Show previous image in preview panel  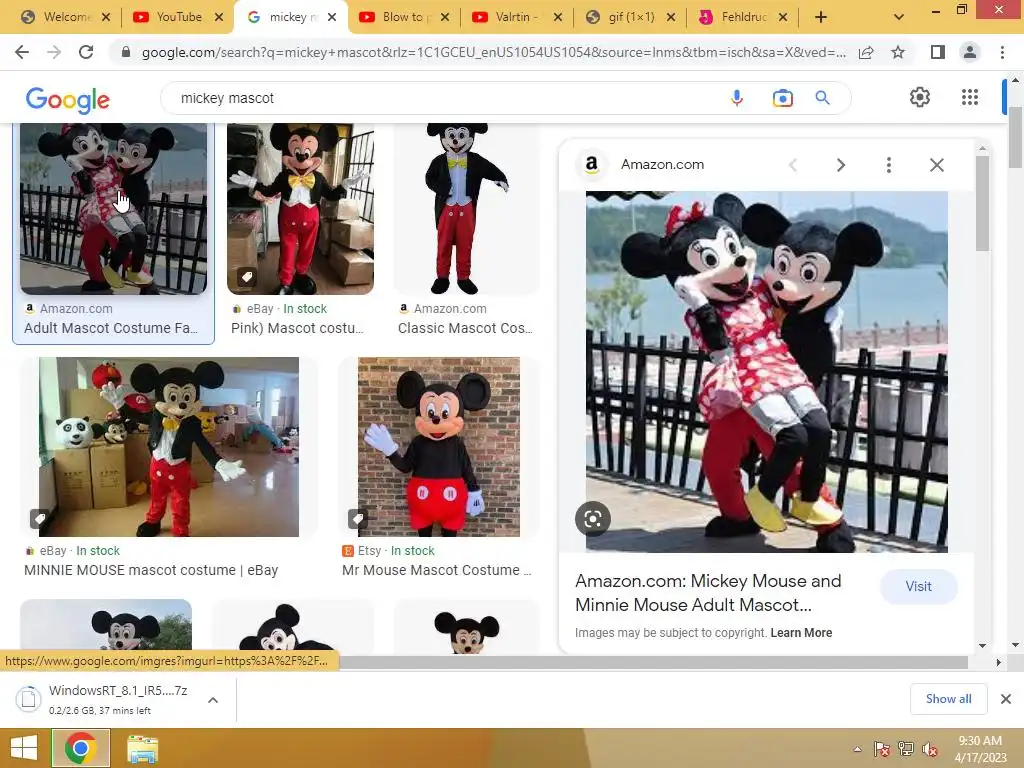(x=793, y=165)
